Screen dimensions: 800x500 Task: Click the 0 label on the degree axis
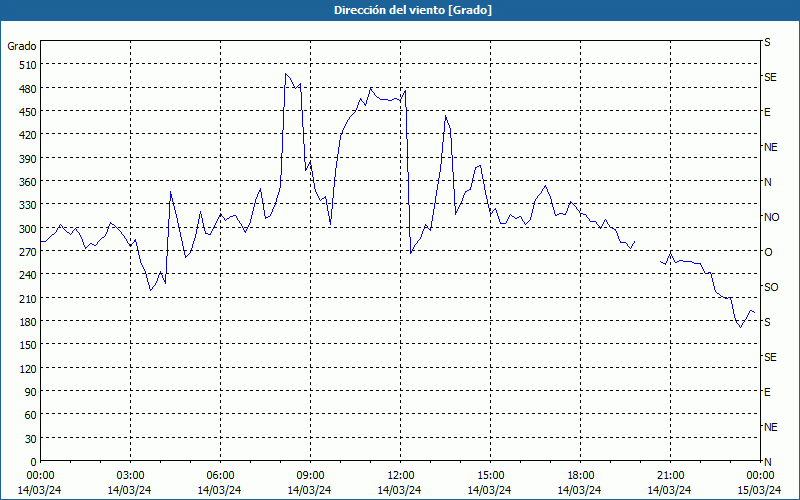pyautogui.click(x=34, y=462)
